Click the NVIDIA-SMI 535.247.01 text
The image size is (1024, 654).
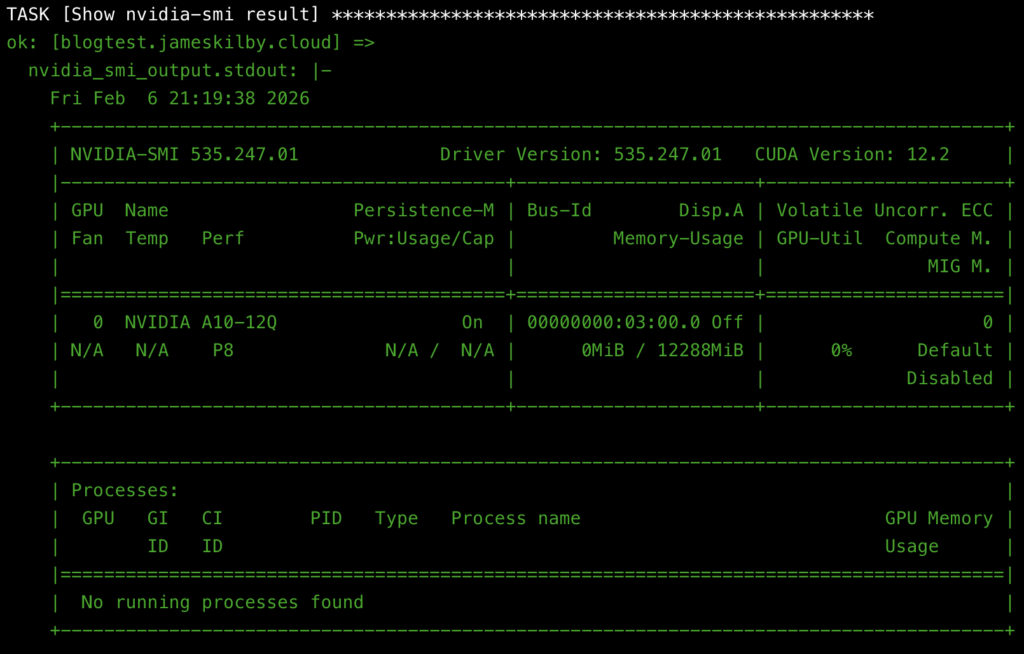[x=184, y=155]
